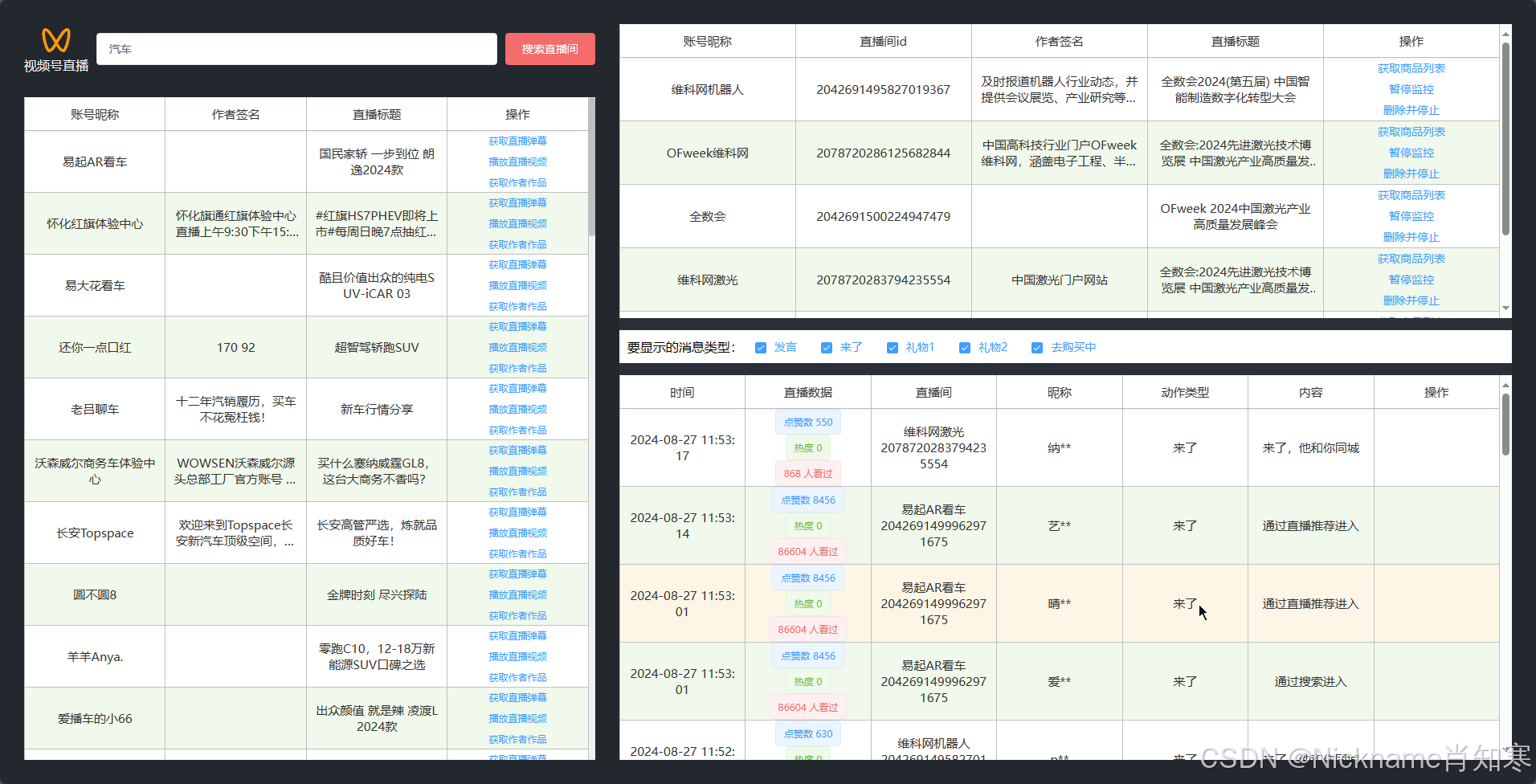Click 获取作者作品 for 爱播车的小66
This screenshot has width=1536, height=784.
517,739
